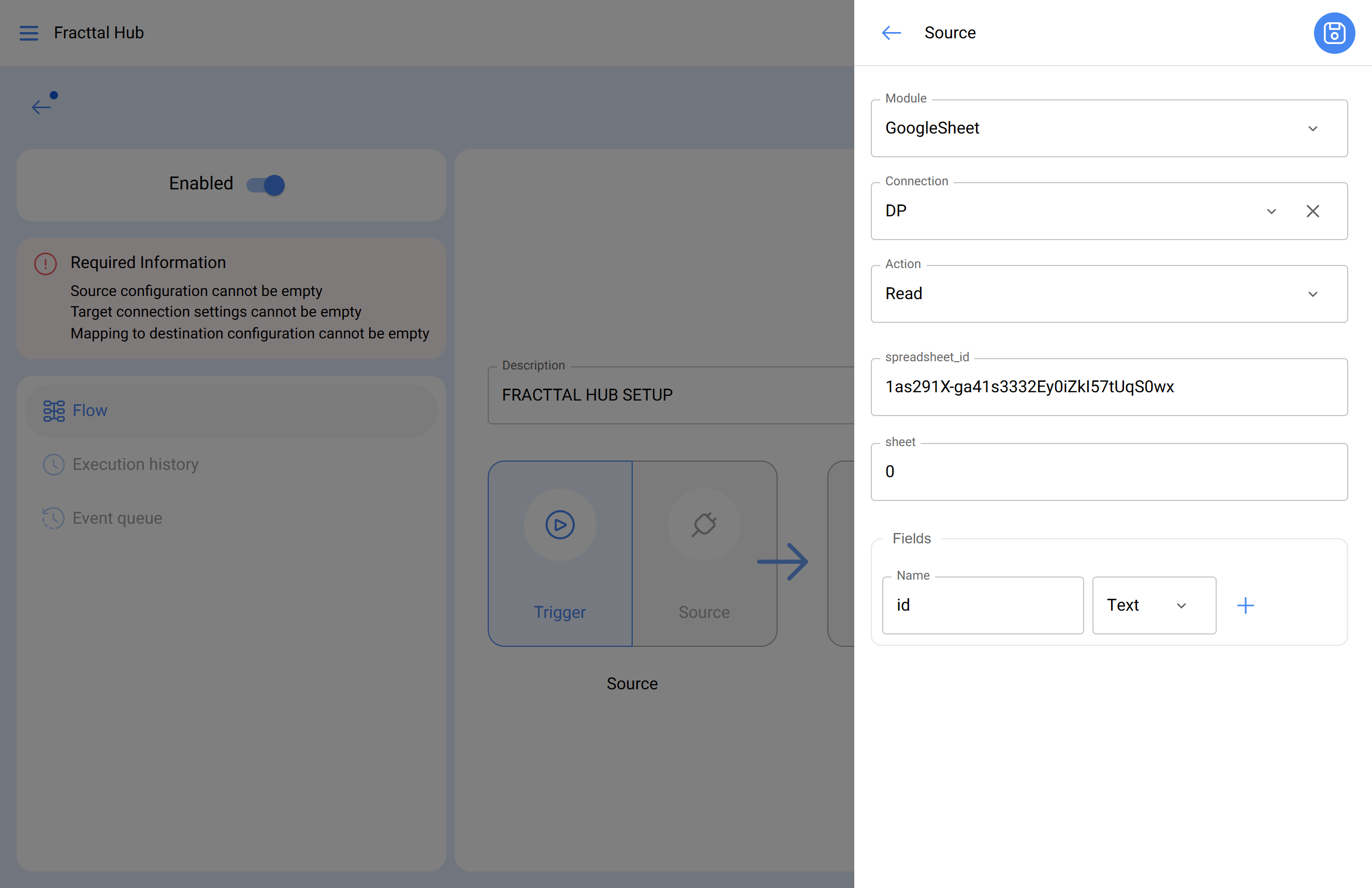Expand the Module GoogleSheet dropdown
1372x888 pixels.
pos(1312,128)
